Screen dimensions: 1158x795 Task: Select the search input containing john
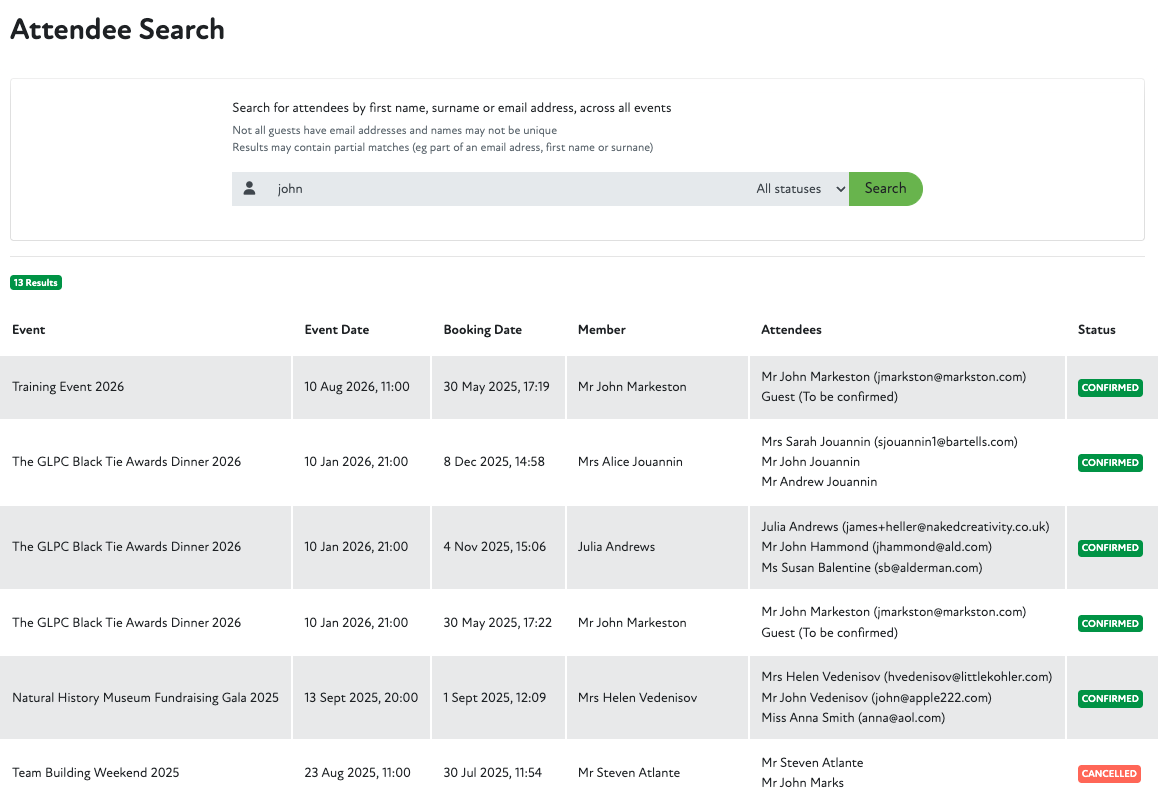[450, 188]
